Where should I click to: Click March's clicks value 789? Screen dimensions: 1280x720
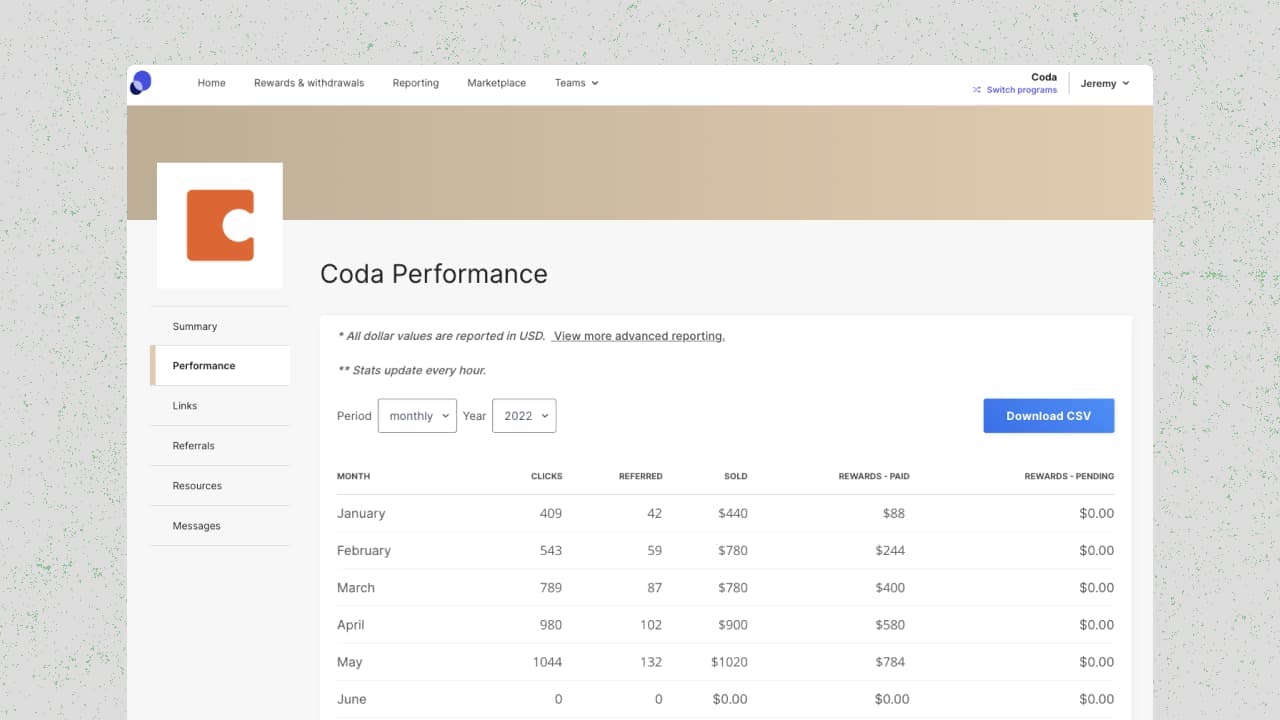coord(550,587)
